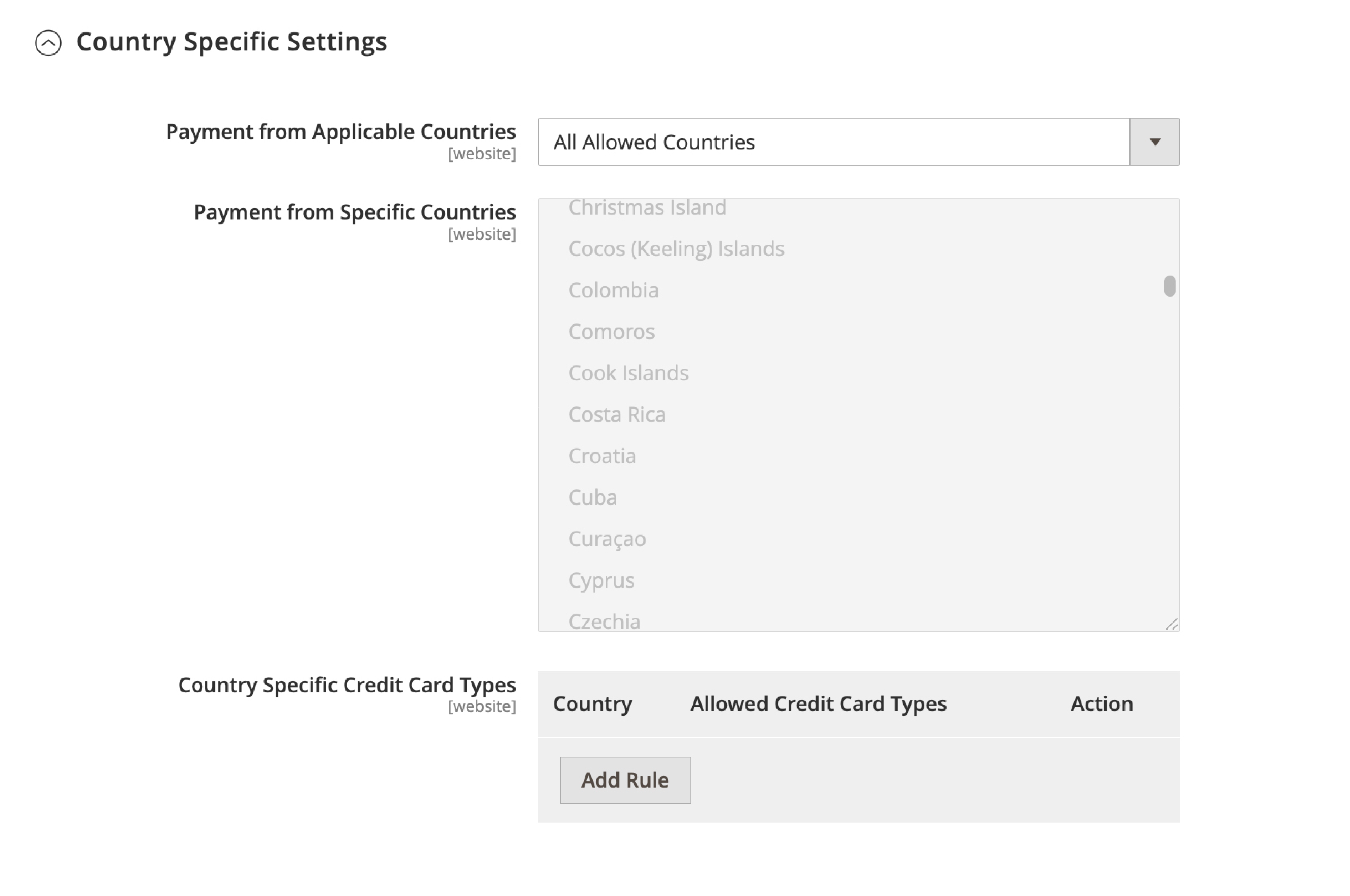Screen dimensions: 1350x896
Task: Select Christmas Island from the country list
Action: pos(648,207)
